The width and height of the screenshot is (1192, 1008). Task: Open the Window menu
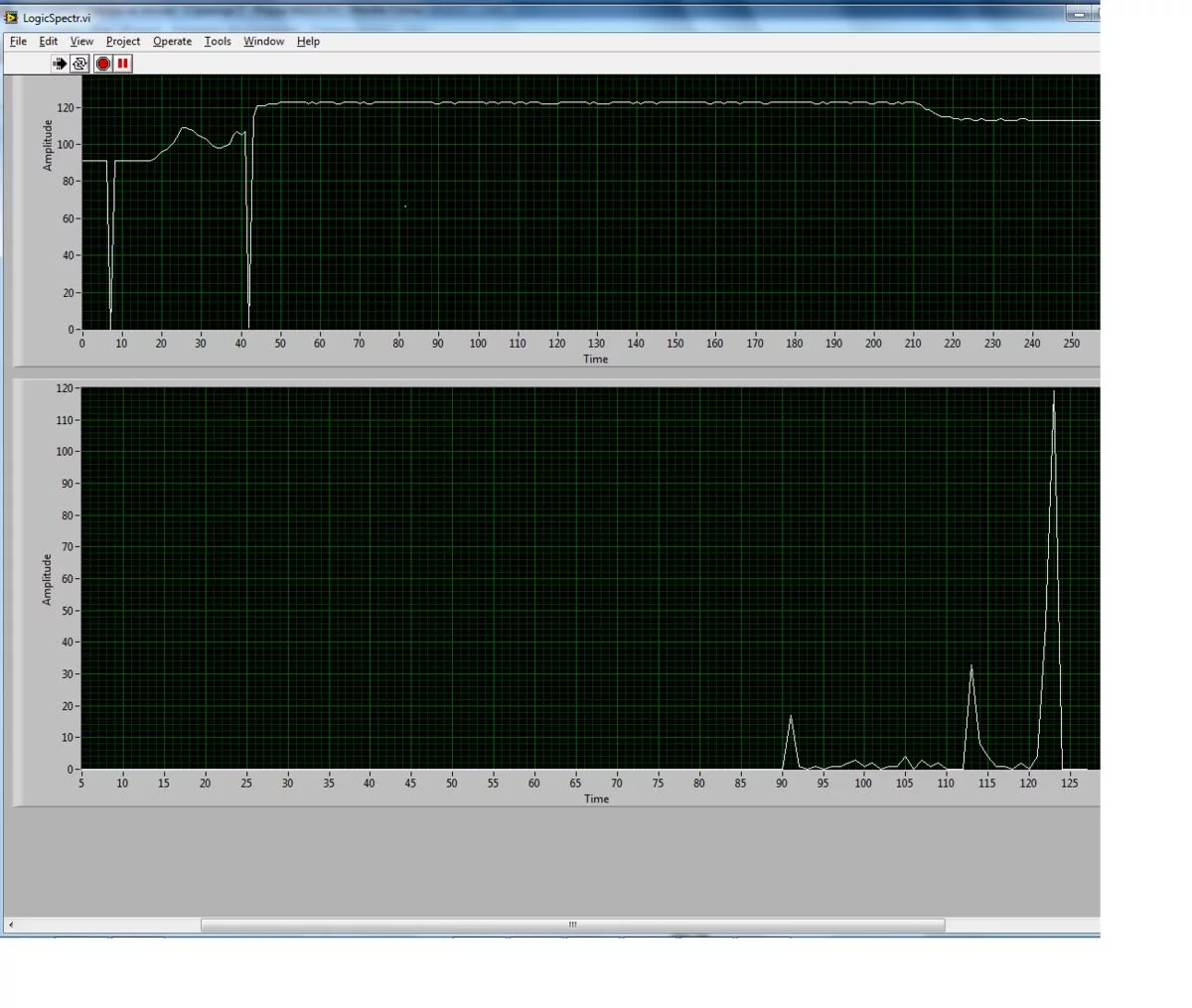263,42
